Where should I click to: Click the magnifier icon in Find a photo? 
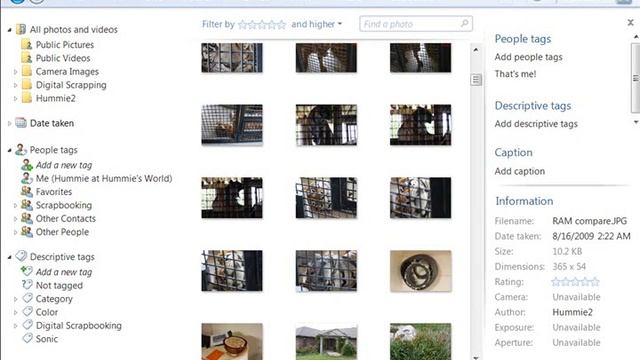coord(464,24)
